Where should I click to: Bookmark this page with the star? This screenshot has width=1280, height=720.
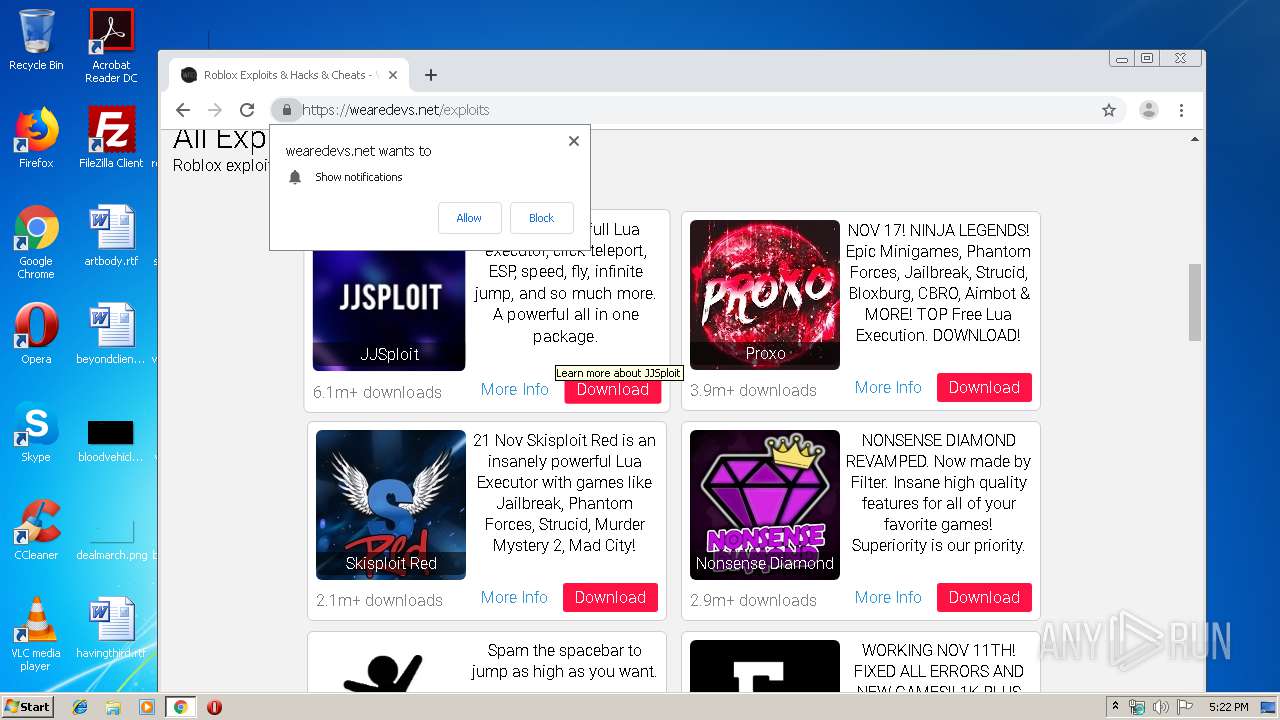click(x=1109, y=110)
